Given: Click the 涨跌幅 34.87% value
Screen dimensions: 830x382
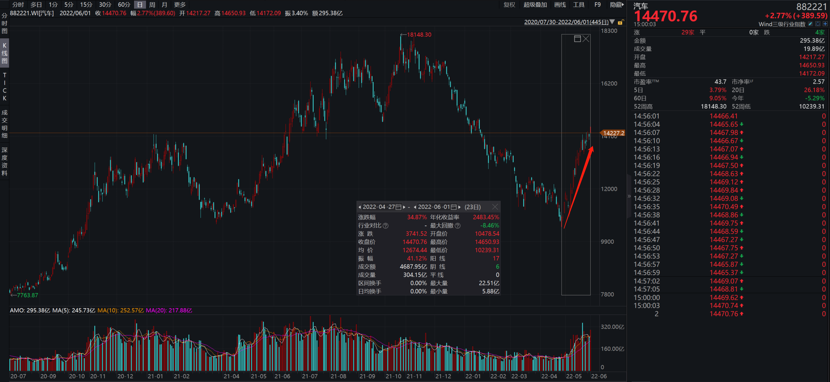Looking at the screenshot, I should pyautogui.click(x=417, y=217).
